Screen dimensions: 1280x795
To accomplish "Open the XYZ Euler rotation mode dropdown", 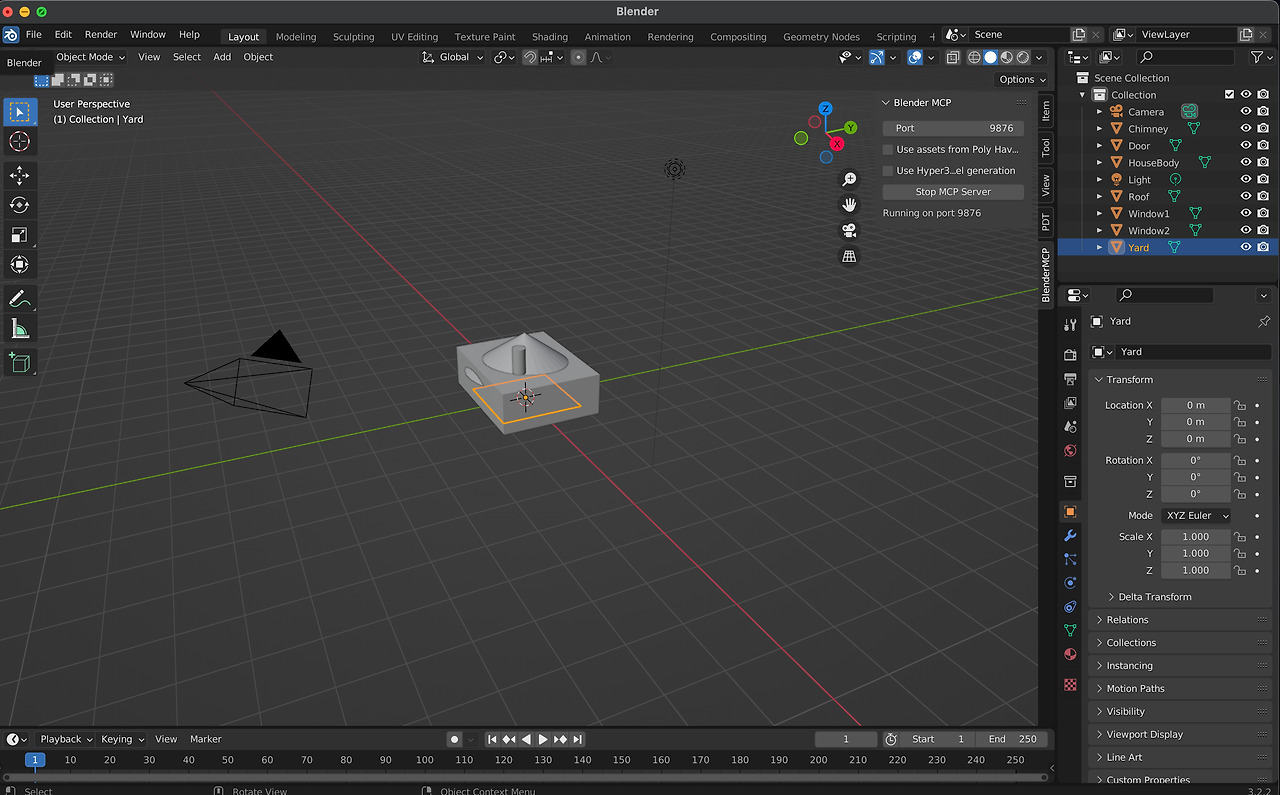I will (1196, 516).
